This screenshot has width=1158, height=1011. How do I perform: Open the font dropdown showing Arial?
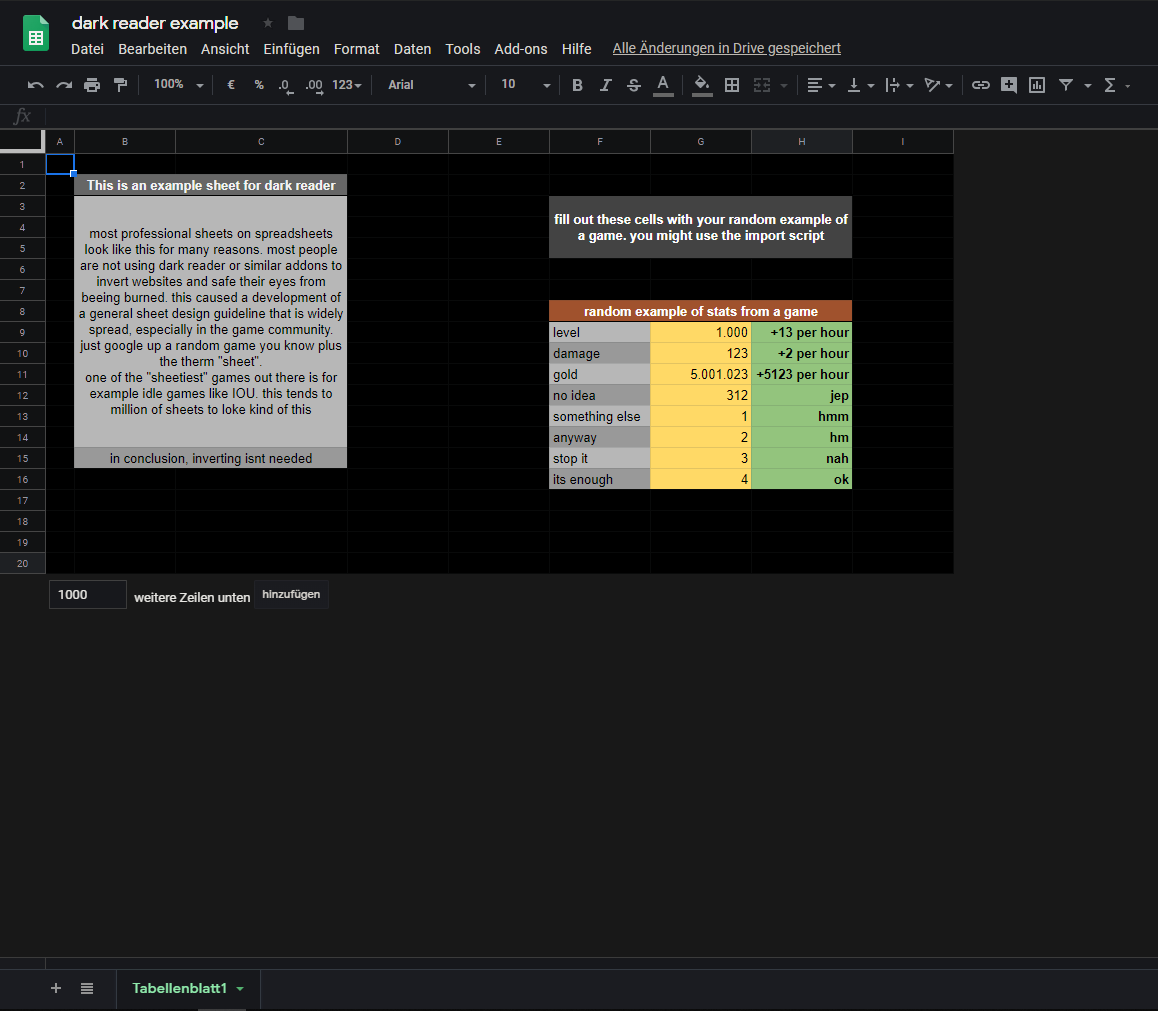pos(429,85)
